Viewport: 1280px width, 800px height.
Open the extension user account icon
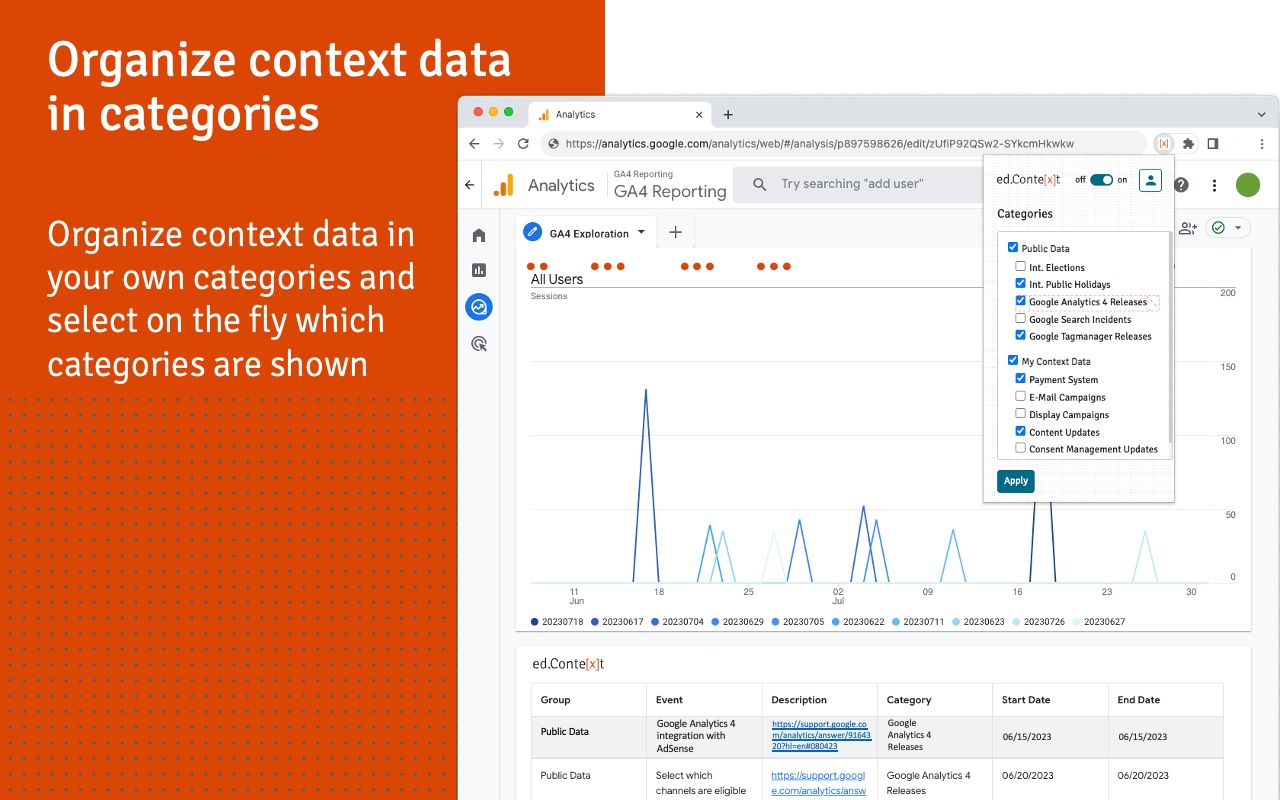(1150, 180)
